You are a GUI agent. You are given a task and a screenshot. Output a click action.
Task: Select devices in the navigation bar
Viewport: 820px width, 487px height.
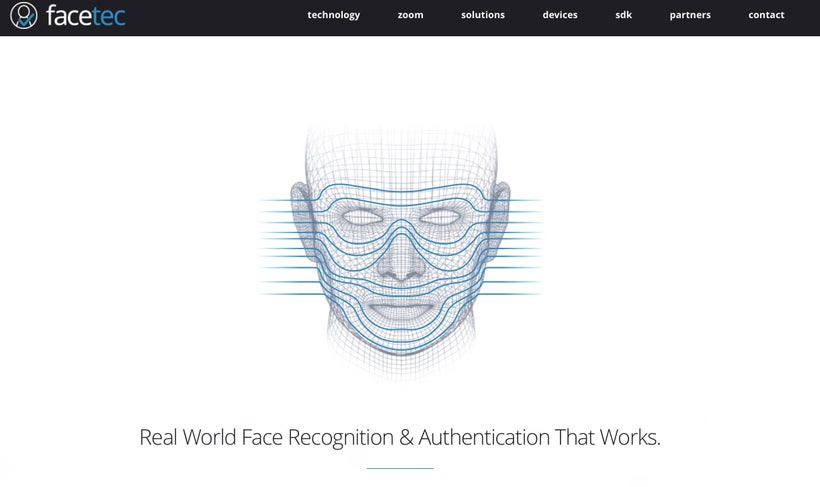click(560, 15)
